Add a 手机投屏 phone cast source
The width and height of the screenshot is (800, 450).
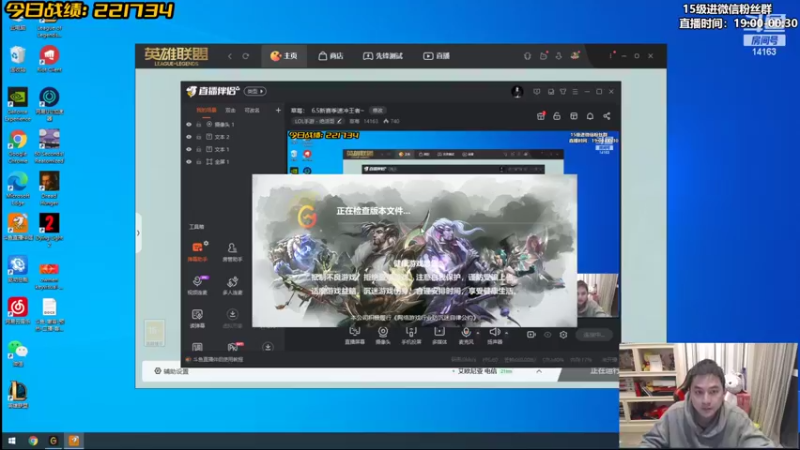(x=411, y=335)
